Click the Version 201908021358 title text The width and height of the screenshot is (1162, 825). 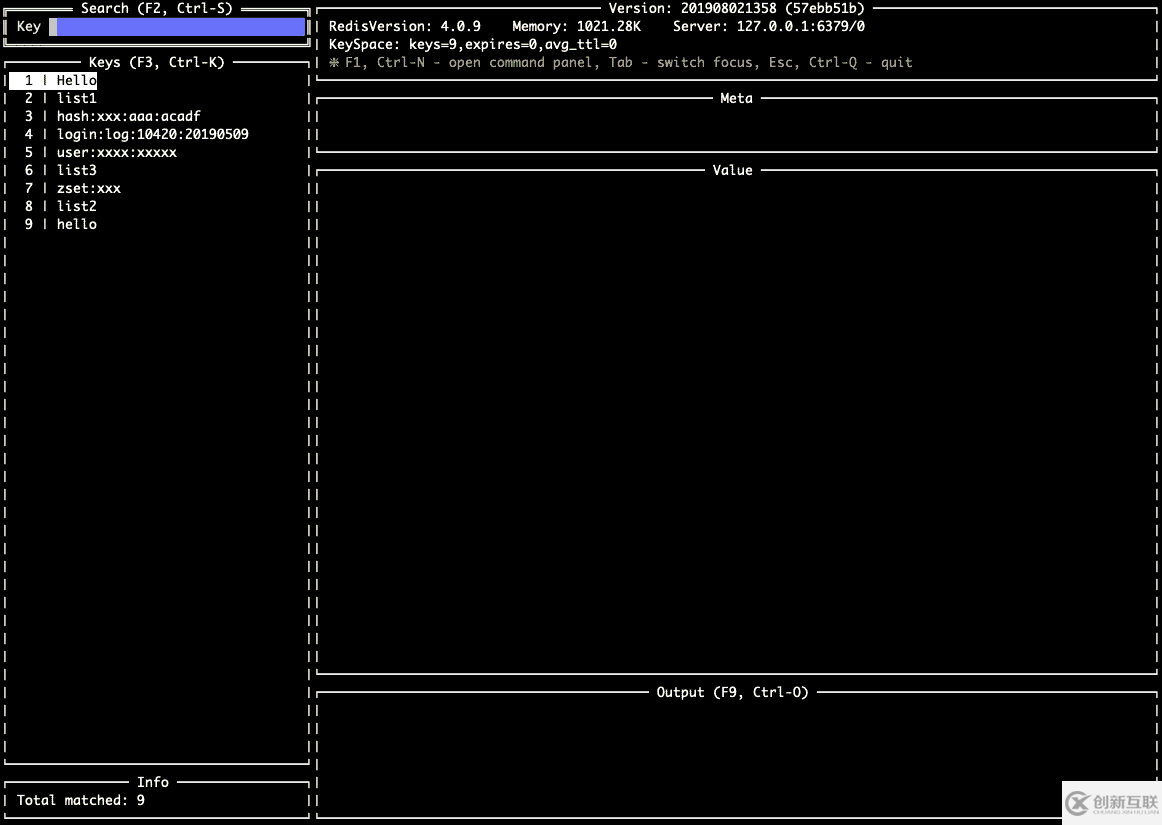tap(737, 8)
